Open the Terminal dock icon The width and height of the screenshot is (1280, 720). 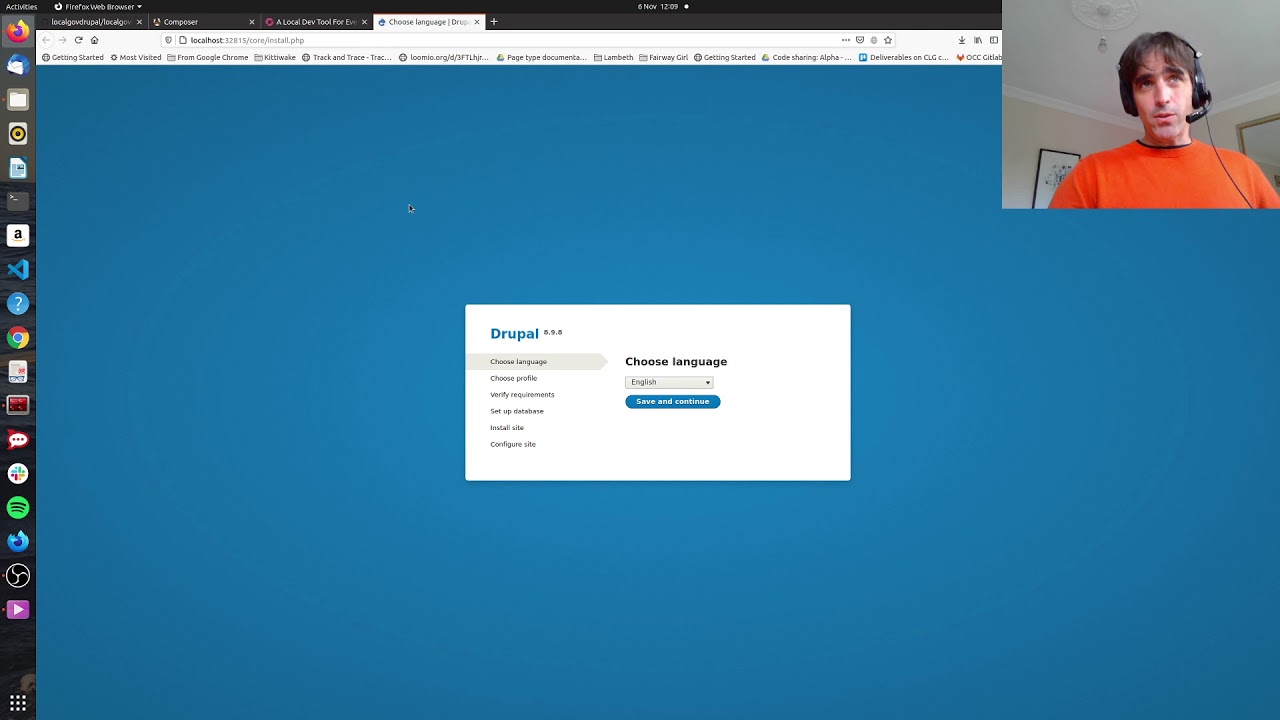coord(17,201)
